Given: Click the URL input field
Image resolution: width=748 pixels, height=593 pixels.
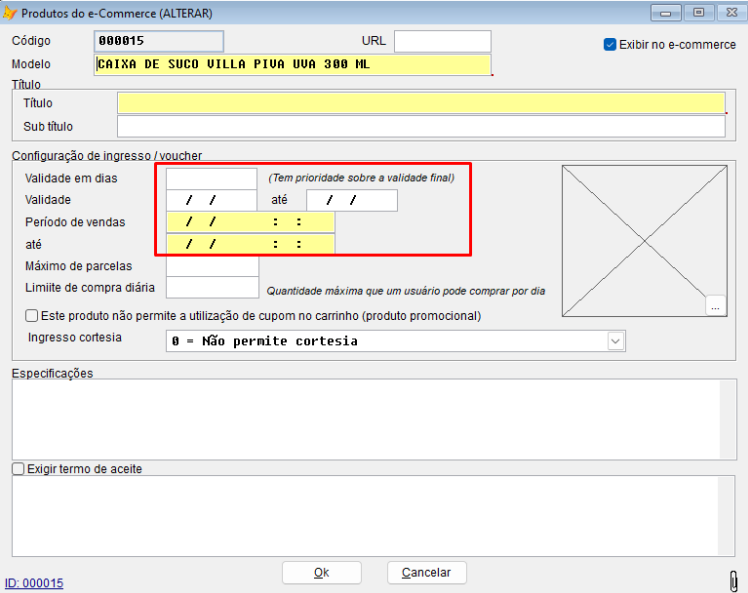Looking at the screenshot, I should (x=442, y=41).
